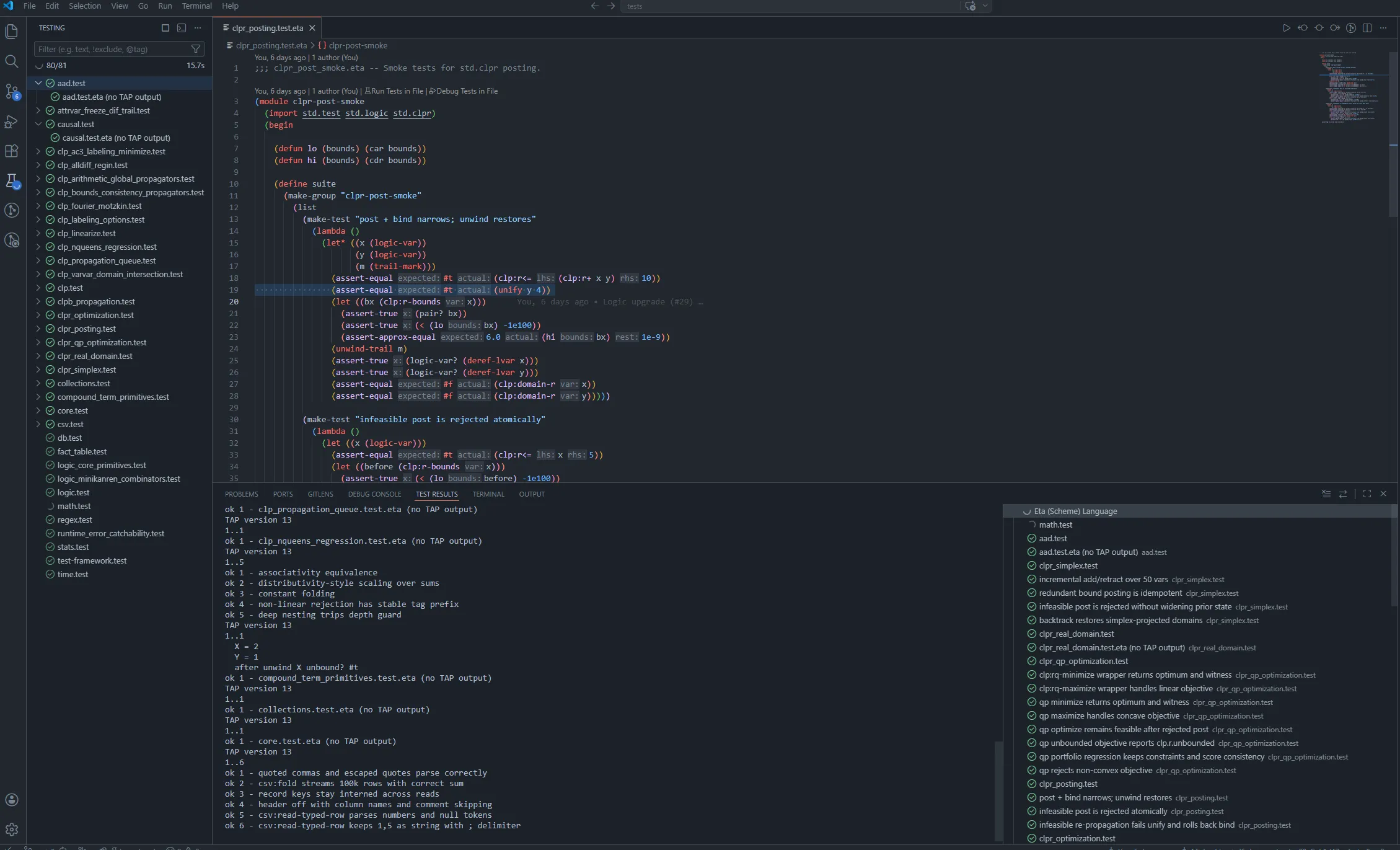Select clpr_simplex.test in results tree
Viewport: 1400px width, 850px height.
(1068, 566)
